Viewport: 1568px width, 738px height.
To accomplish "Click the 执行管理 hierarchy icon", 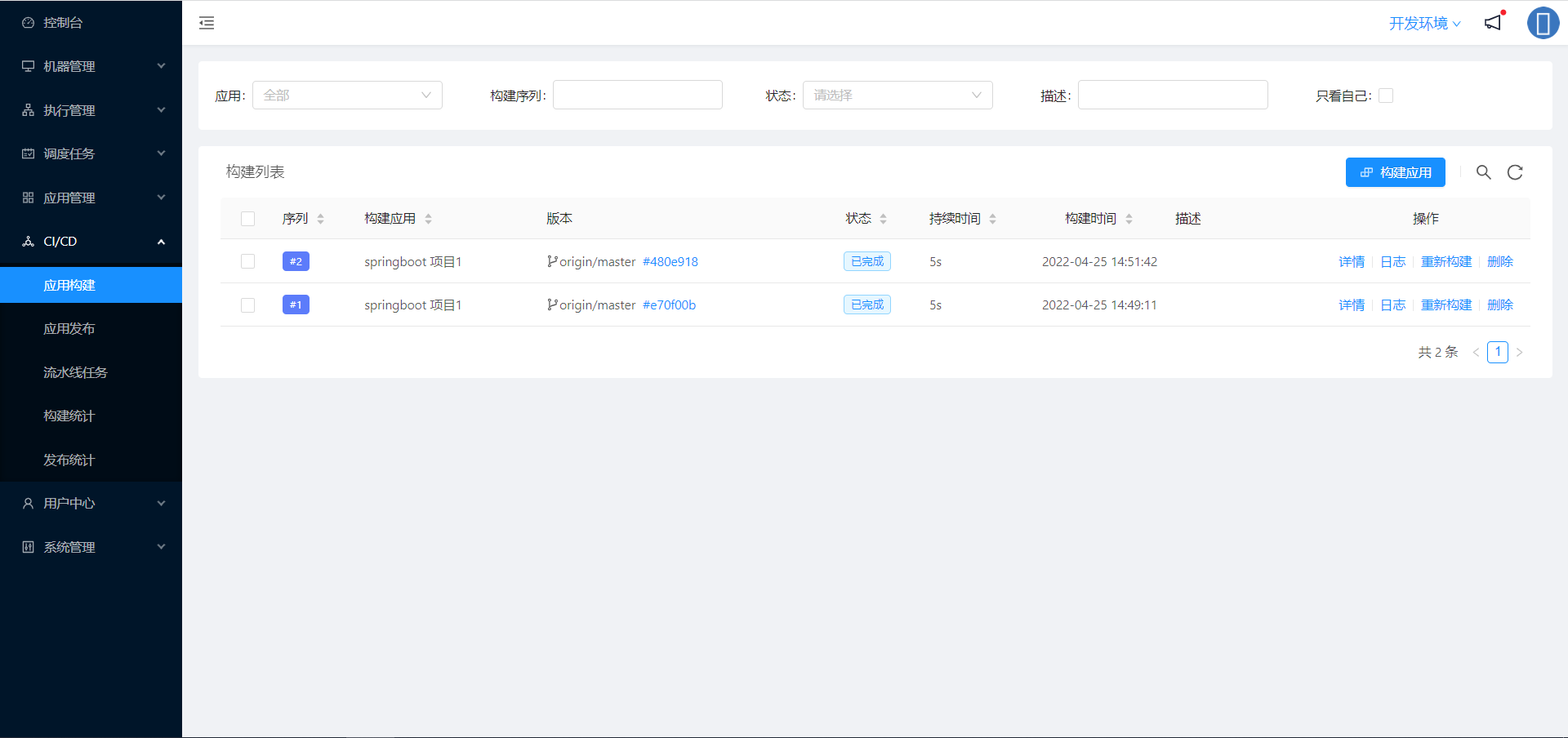I will click(28, 110).
